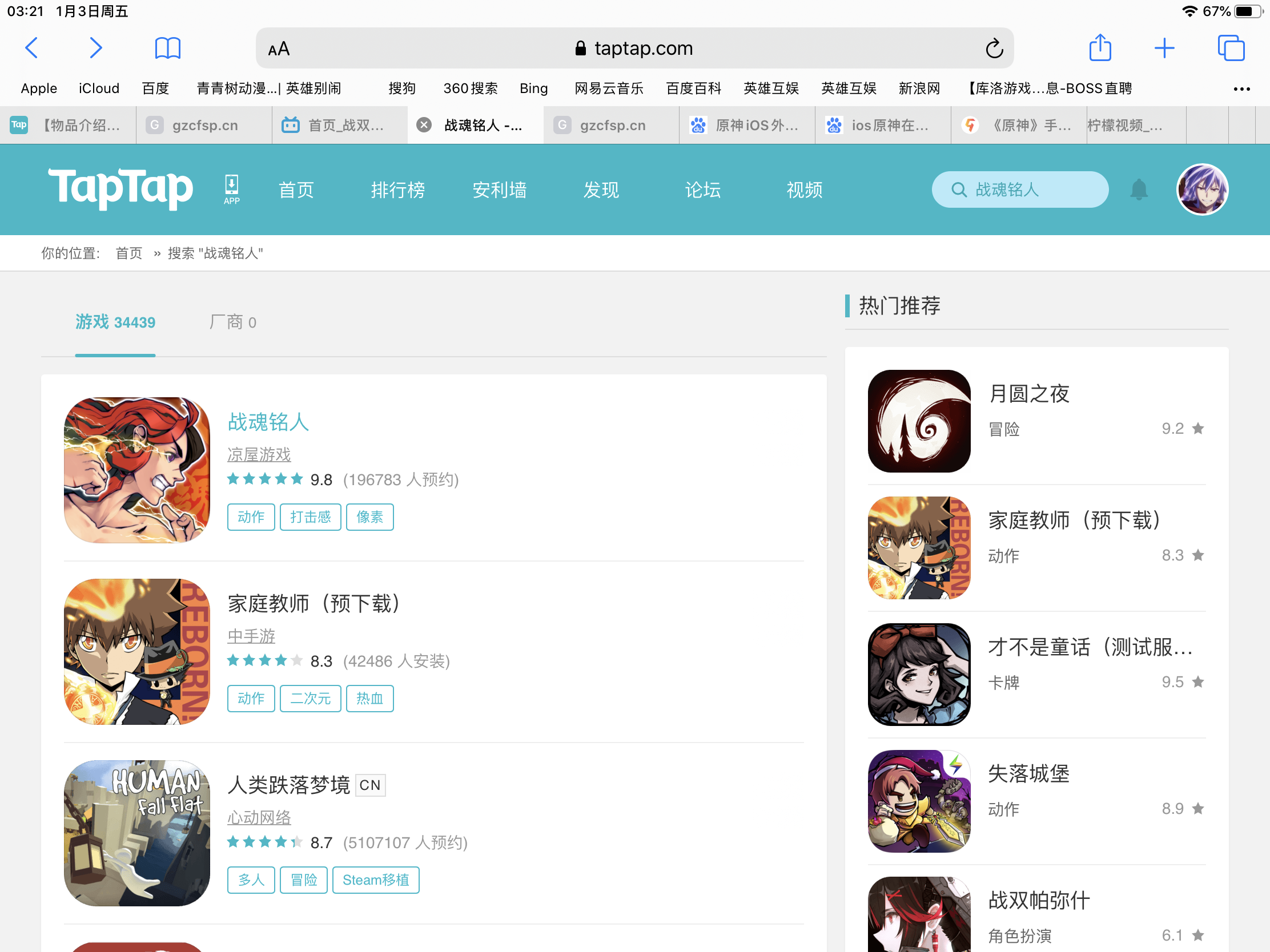This screenshot has height=952, width=1270.
Task: Open the Human Fall Flat thumbnail
Action: [x=136, y=833]
